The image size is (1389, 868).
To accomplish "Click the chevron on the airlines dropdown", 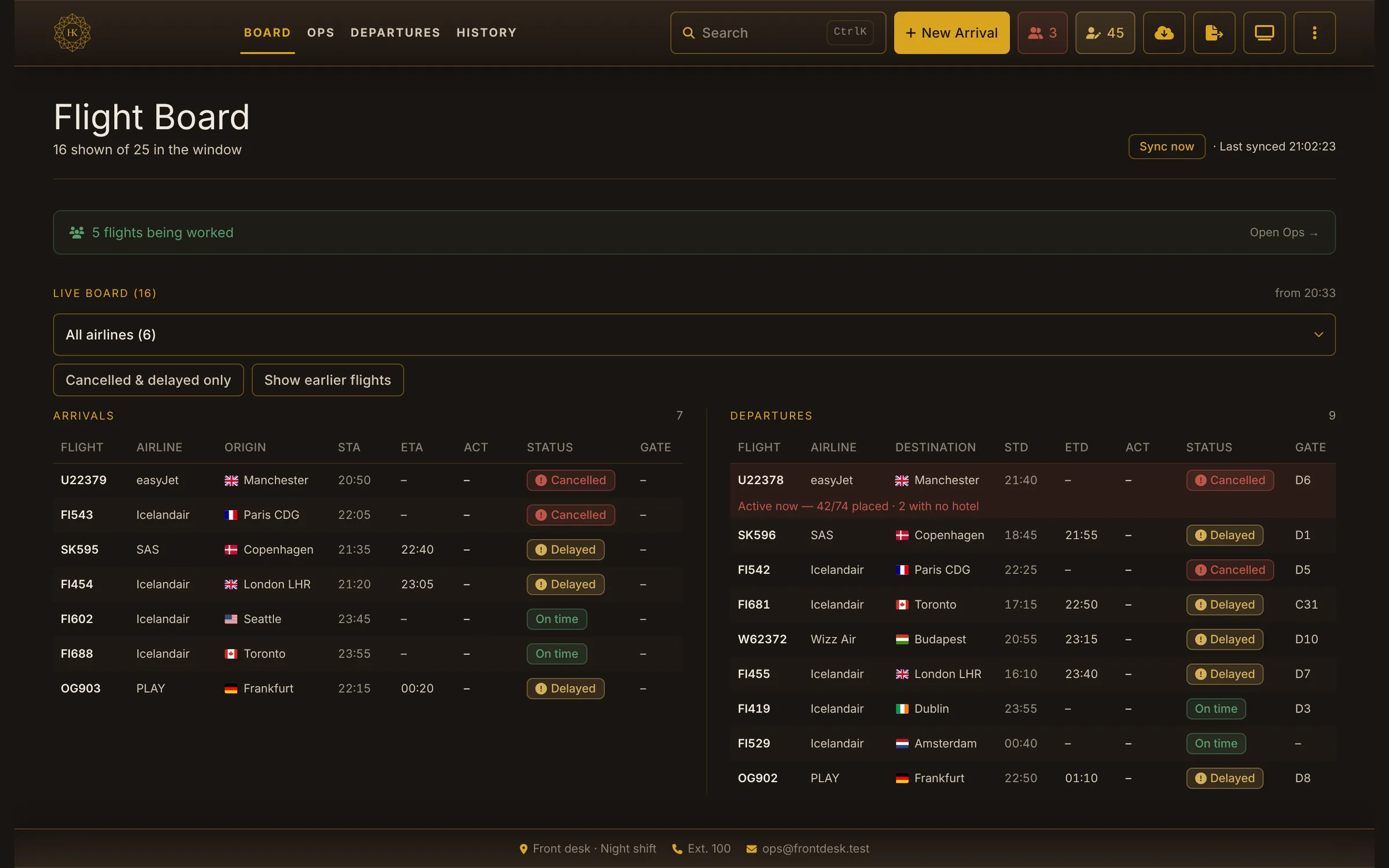I will pos(1318,334).
